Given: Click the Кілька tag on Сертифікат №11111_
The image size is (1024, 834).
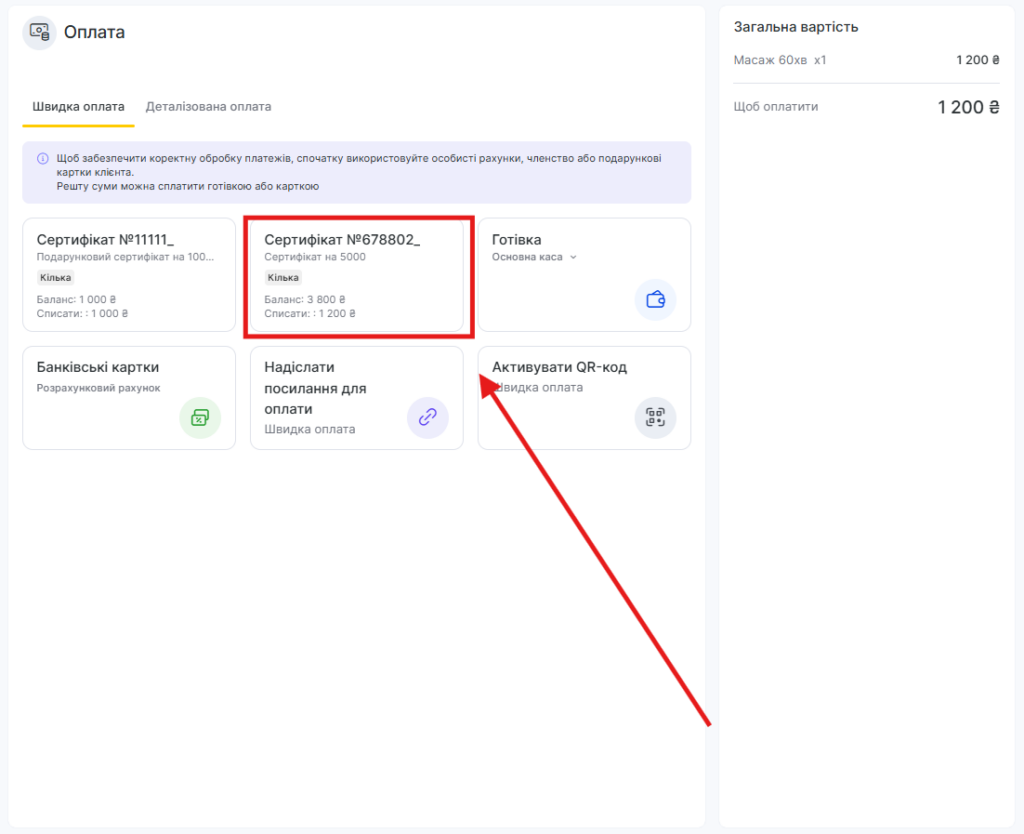Looking at the screenshot, I should coord(56,278).
